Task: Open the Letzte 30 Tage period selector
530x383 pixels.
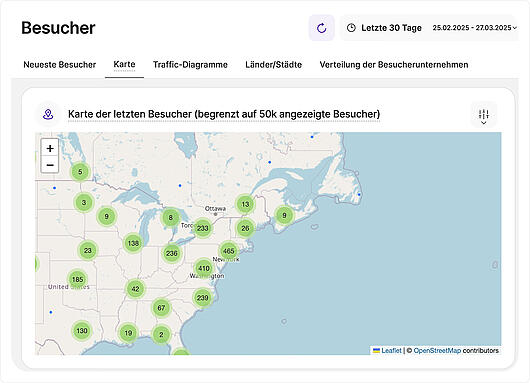Action: coord(391,28)
